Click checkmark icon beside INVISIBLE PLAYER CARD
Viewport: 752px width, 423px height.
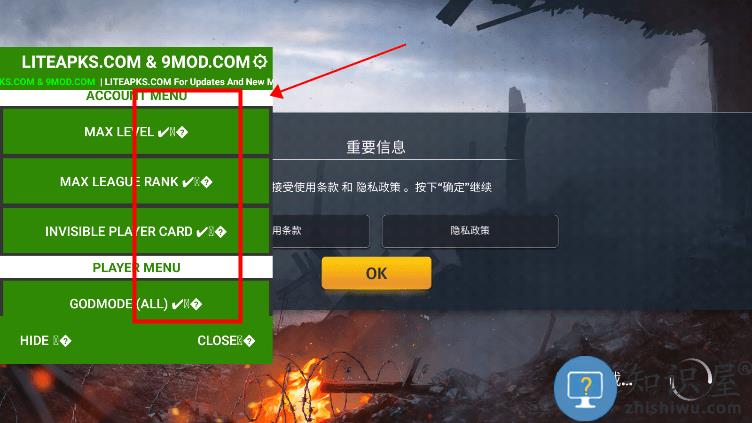(x=202, y=232)
